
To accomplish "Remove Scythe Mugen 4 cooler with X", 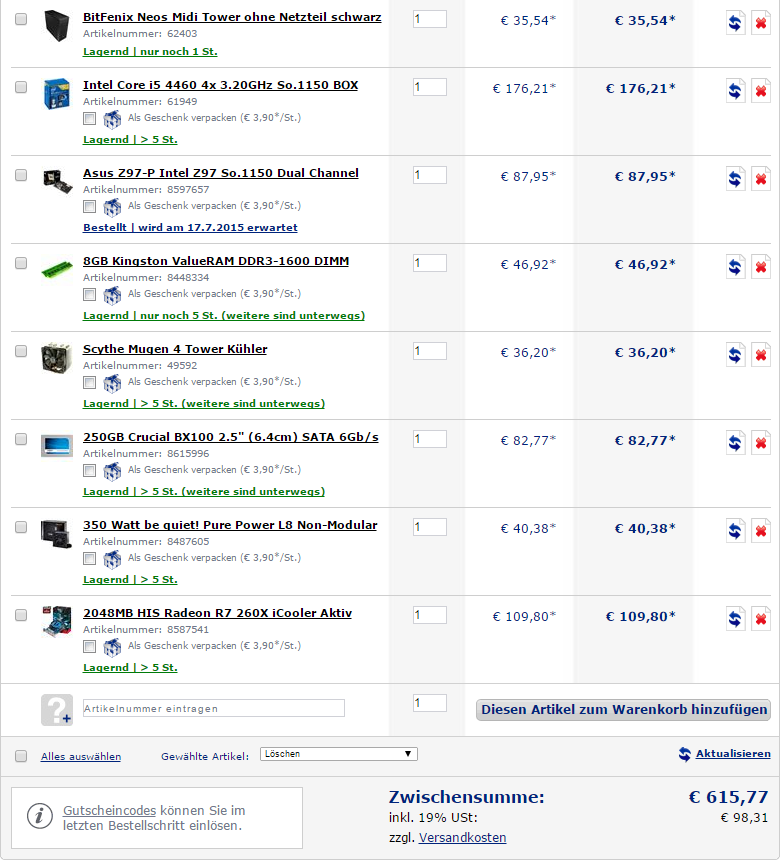I will coord(761,355).
